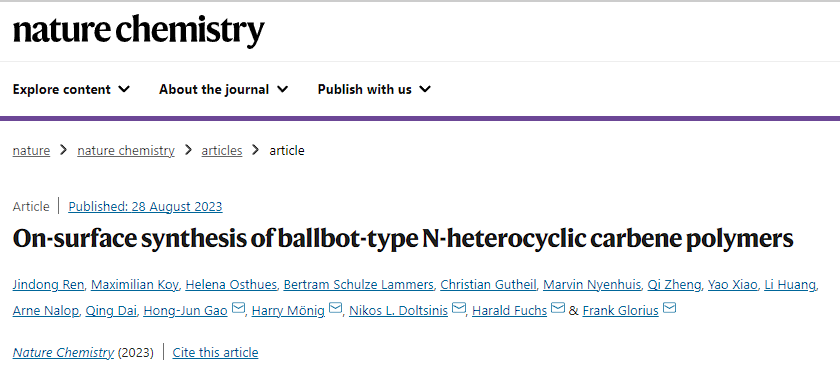
Task: Go to nature breadcrumb link
Action: [x=31, y=151]
